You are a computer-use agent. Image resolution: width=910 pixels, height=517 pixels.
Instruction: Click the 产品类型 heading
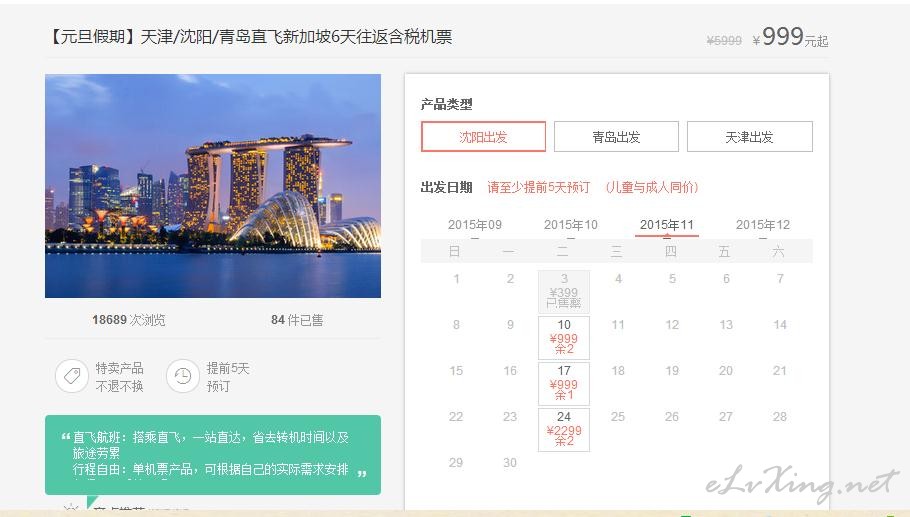tap(446, 104)
